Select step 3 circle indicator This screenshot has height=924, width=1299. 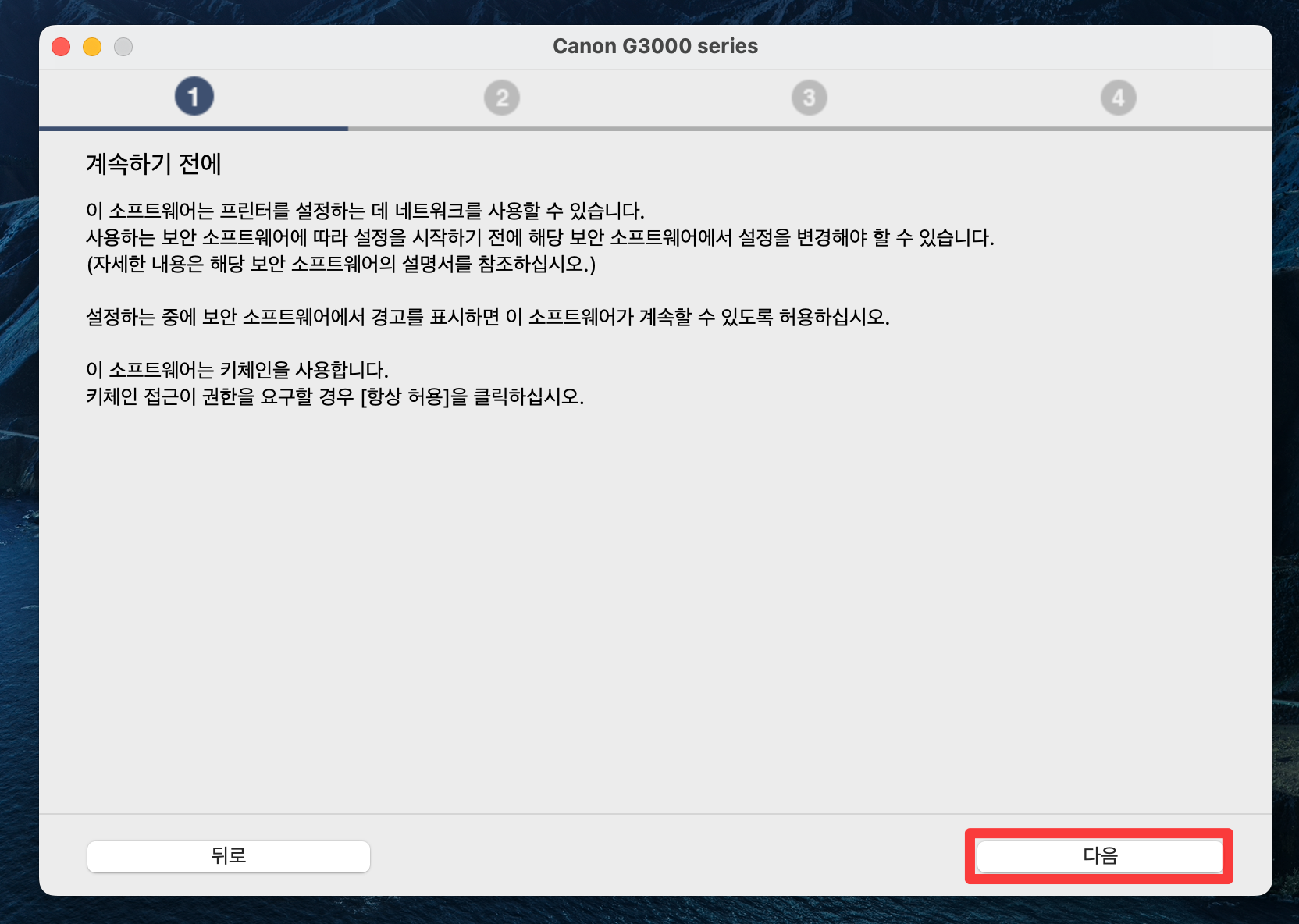click(810, 98)
